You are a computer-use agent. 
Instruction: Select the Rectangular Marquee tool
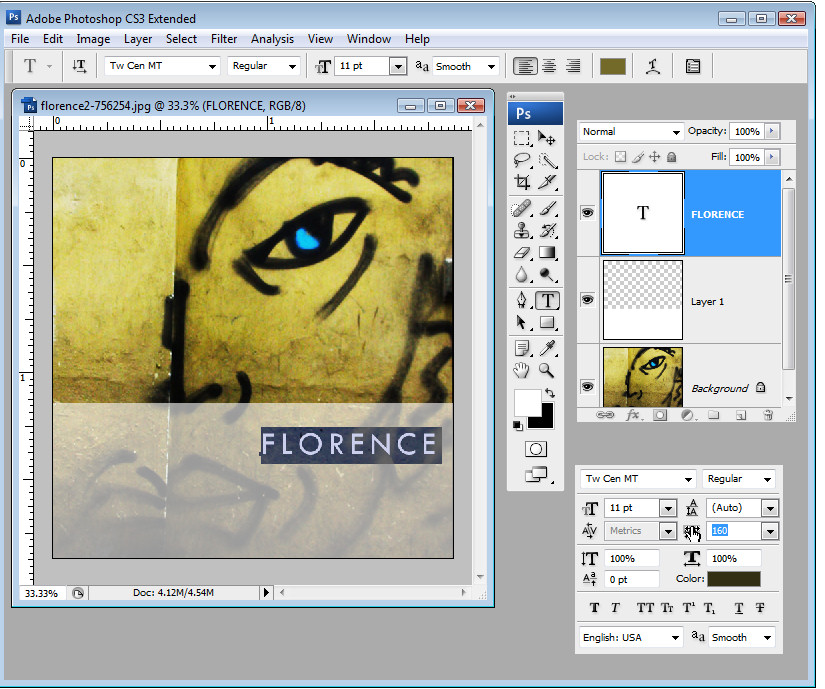click(521, 138)
